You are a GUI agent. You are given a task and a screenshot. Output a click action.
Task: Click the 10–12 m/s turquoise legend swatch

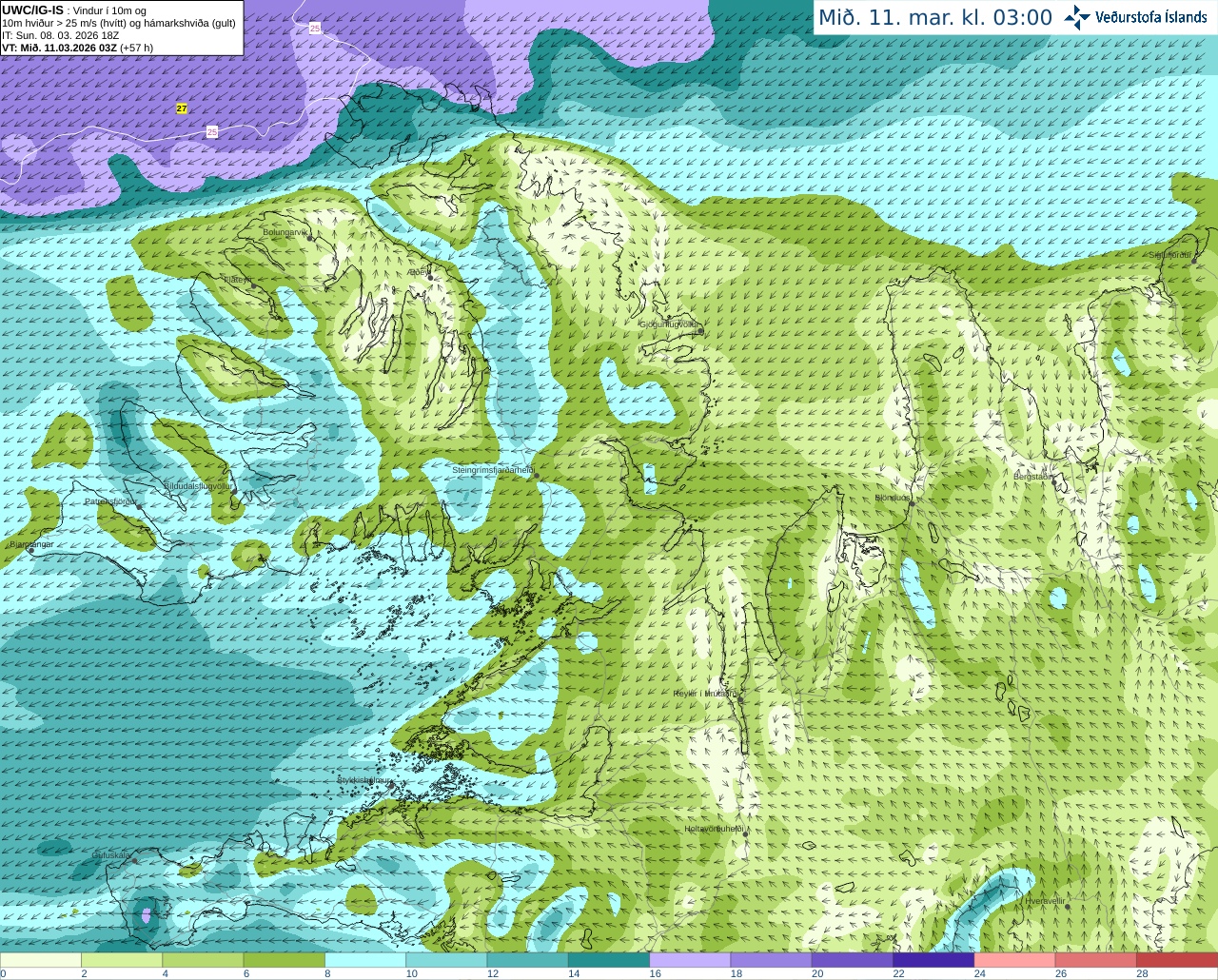click(x=446, y=960)
